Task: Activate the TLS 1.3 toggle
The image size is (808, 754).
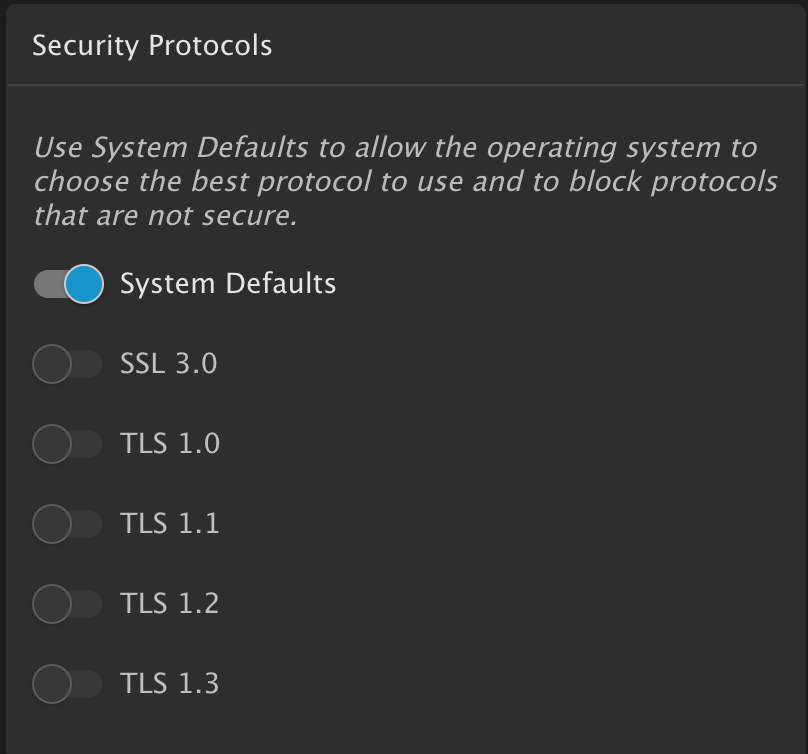Action: tap(67, 684)
